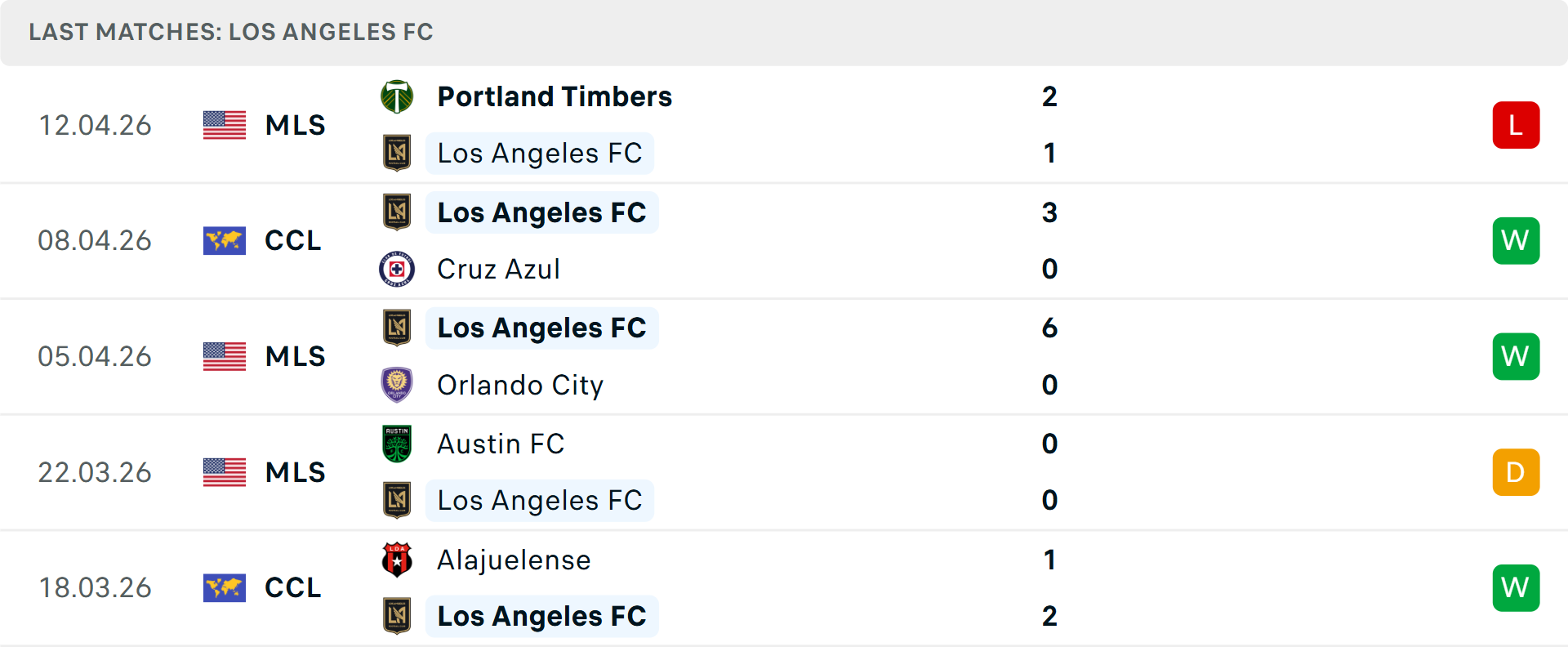
Task: Click the Portland Timbers crest icon
Action: point(397,96)
